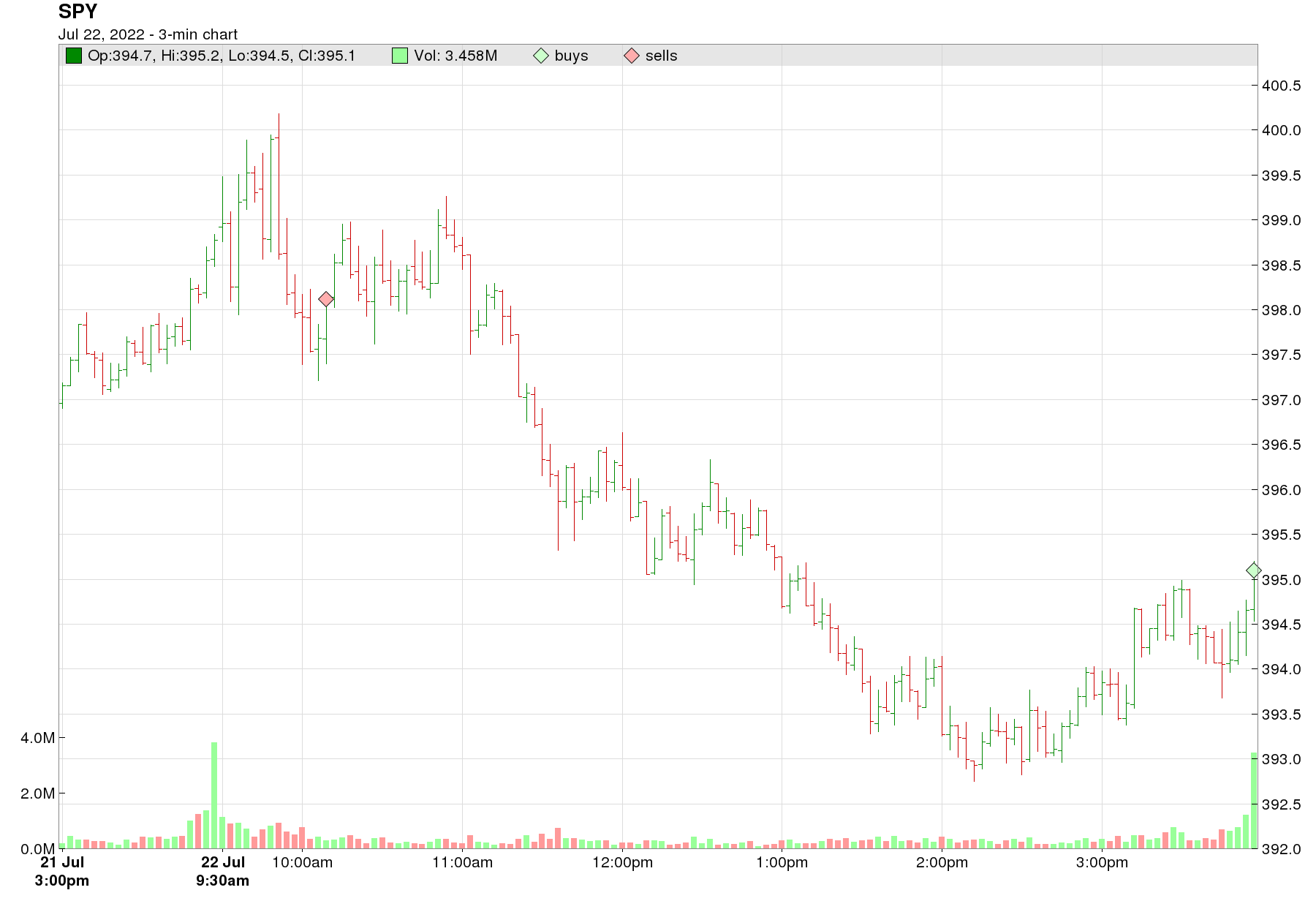Click the 394.0 price axis label
1316x901 pixels.
pyautogui.click(x=1282, y=669)
